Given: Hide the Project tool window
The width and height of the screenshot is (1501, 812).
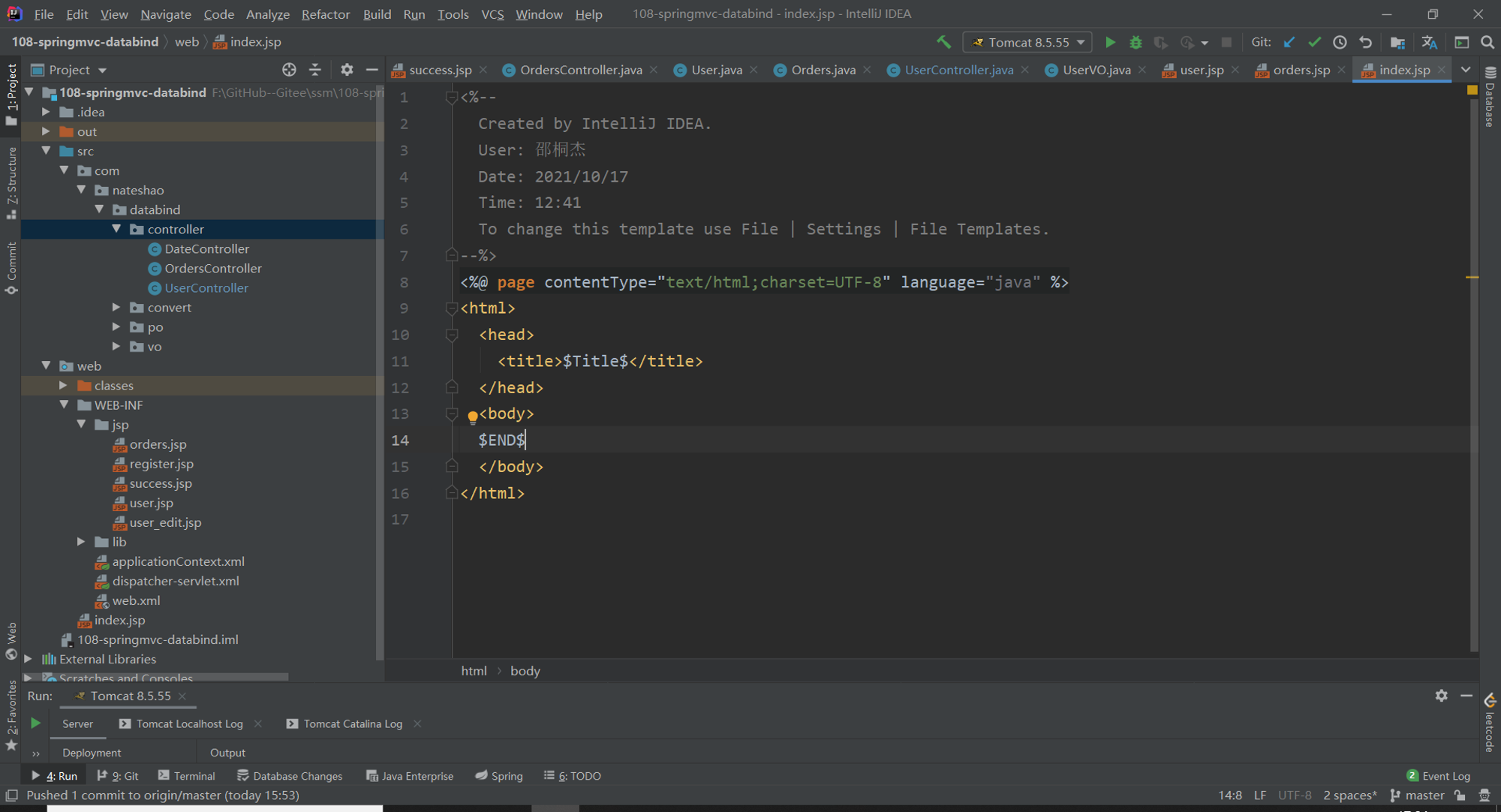Looking at the screenshot, I should (371, 70).
